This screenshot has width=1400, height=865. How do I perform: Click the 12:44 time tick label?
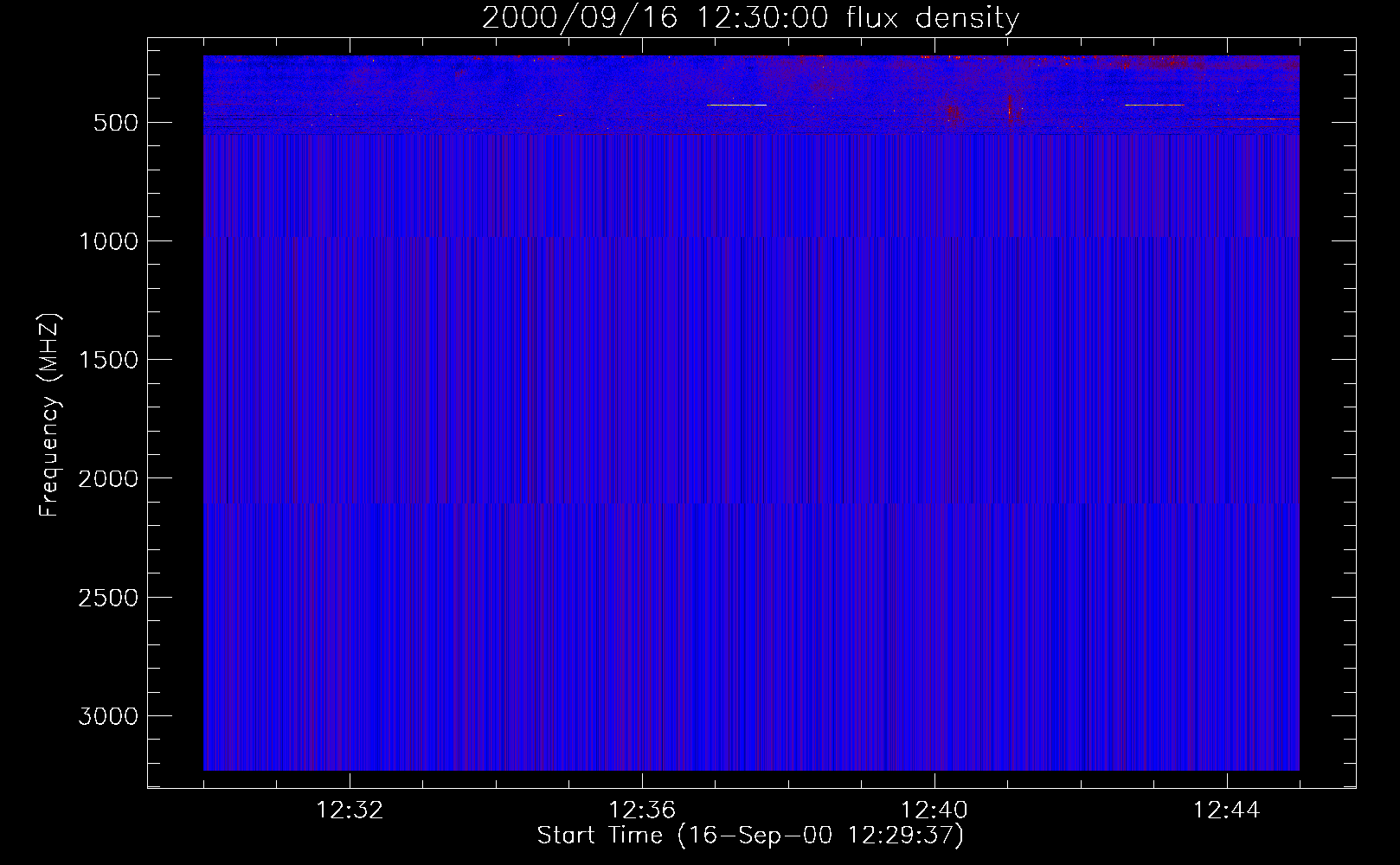click(1227, 811)
